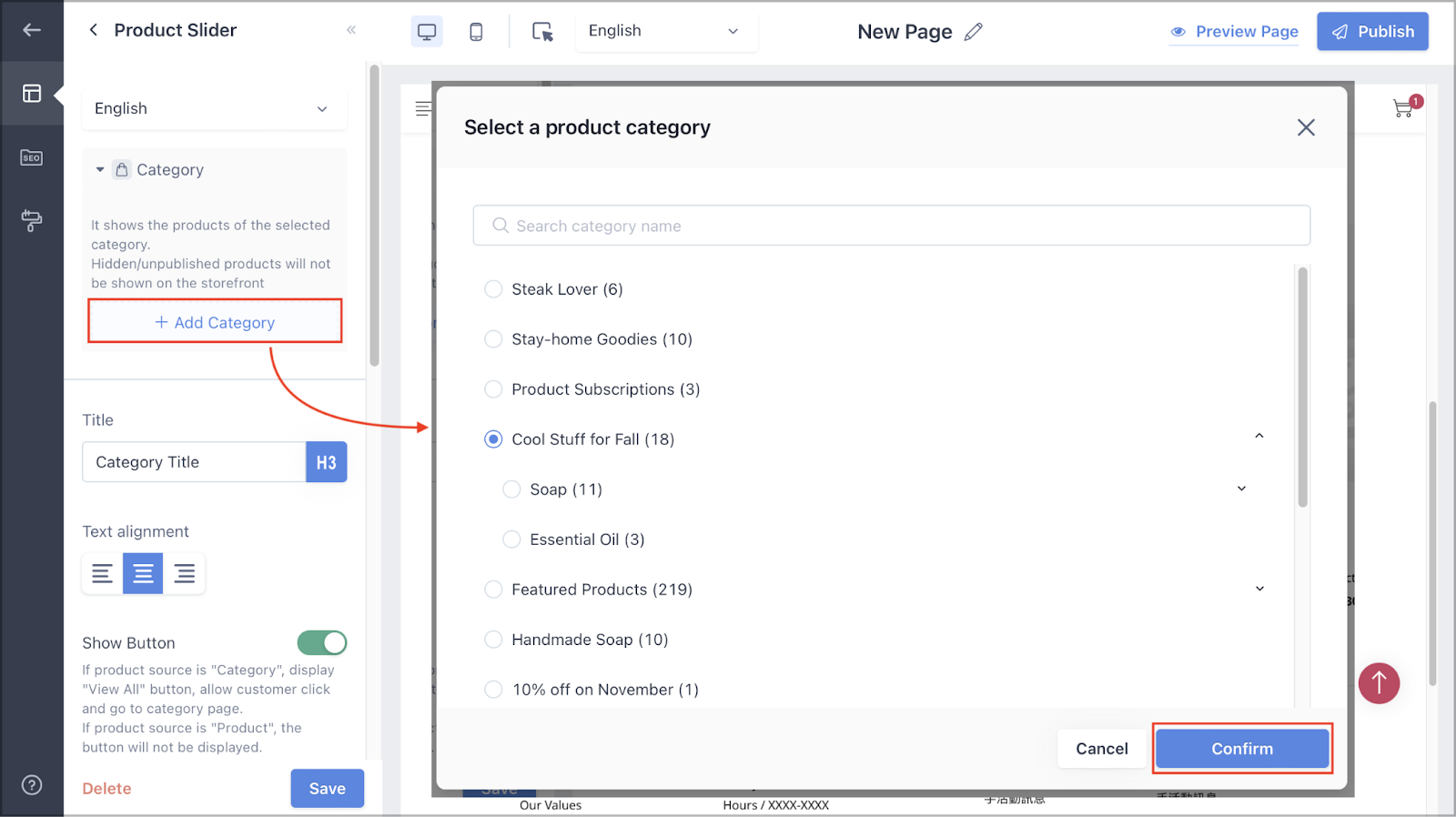Expand the Soap subcategory chevron
This screenshot has height=817, width=1456.
coord(1241,489)
